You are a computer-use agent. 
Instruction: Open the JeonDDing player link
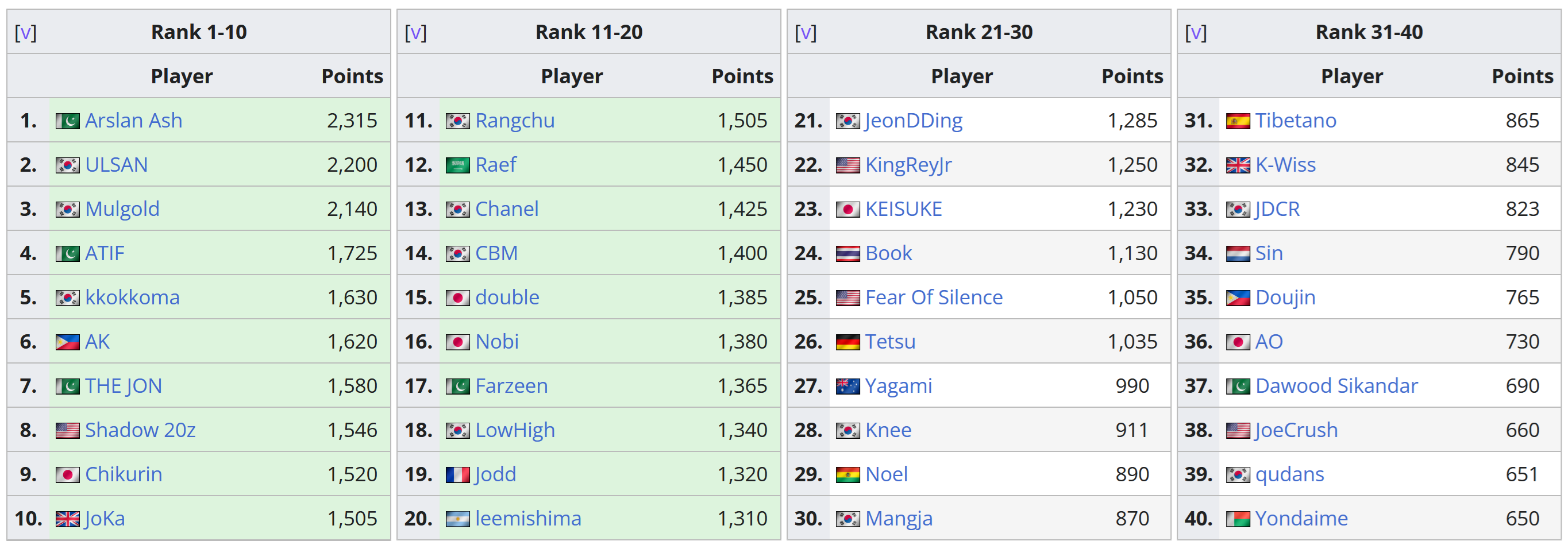tap(914, 121)
